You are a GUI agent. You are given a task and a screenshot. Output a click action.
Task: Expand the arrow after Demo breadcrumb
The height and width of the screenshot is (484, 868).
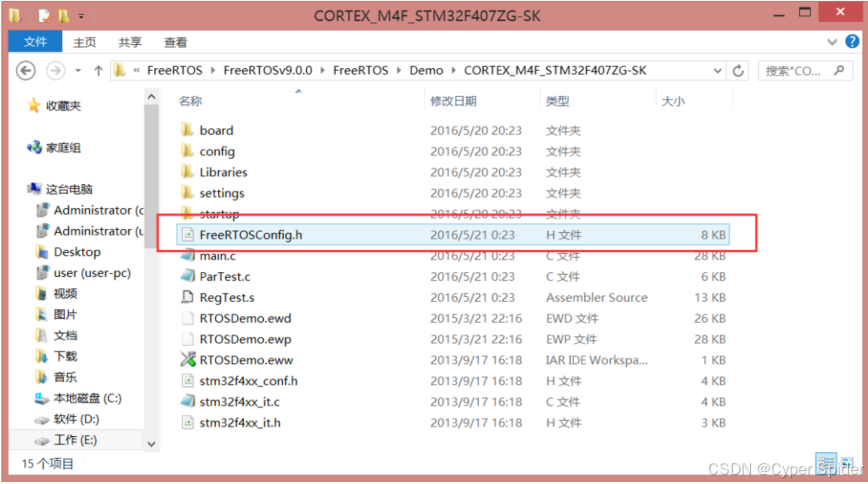tap(453, 70)
